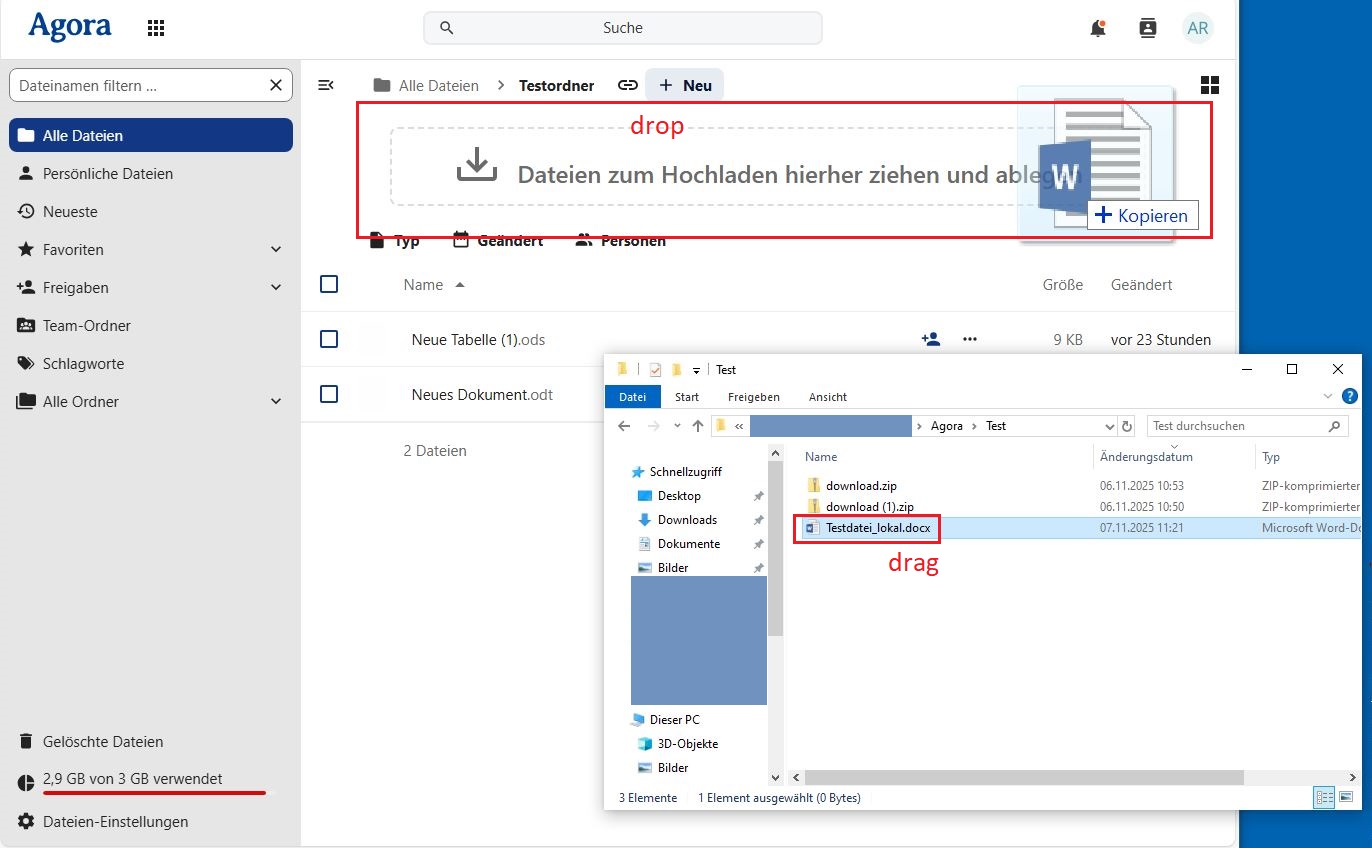Toggle the select all files checkbox
The width and height of the screenshot is (1372, 848).
[329, 285]
